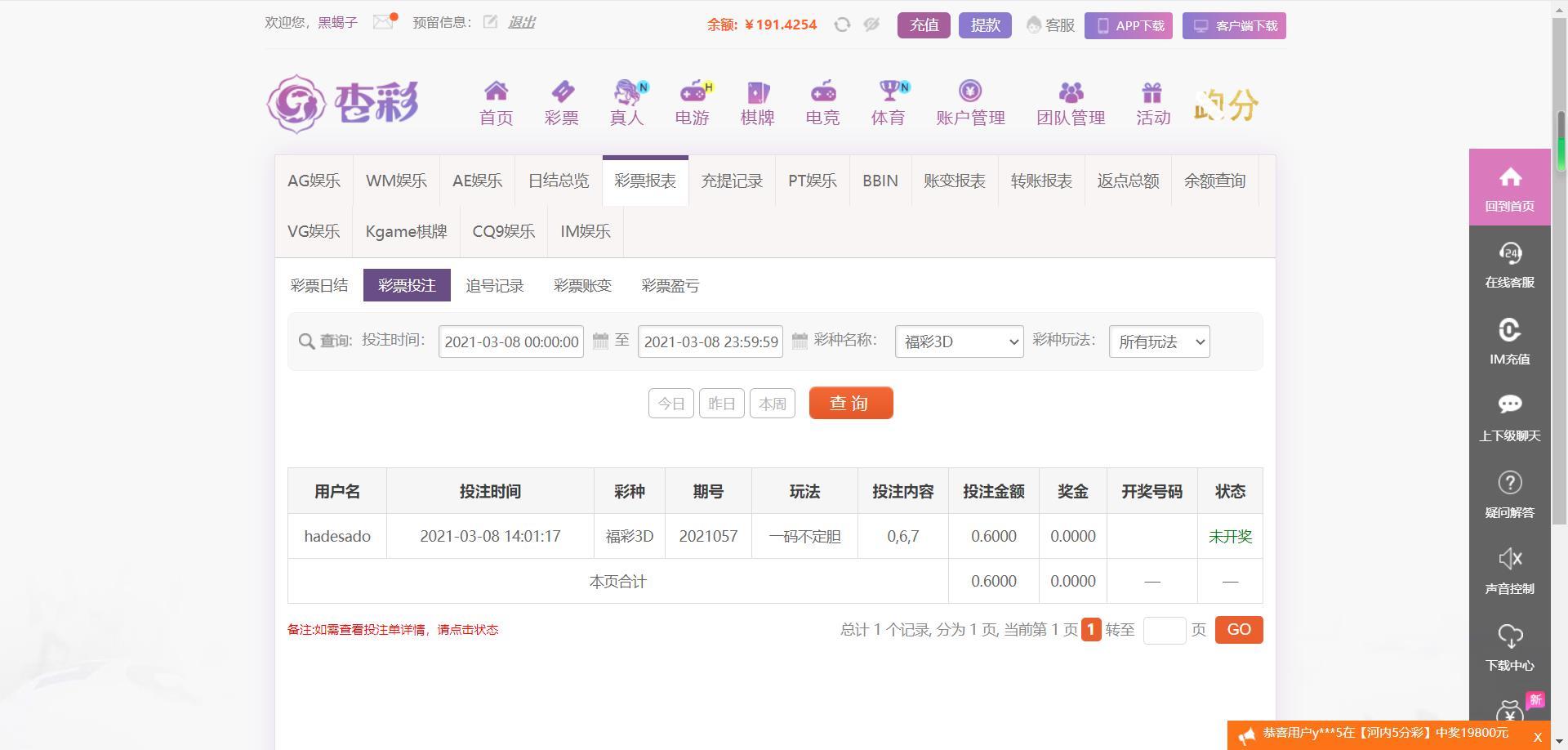Open 下载中心 download sidebar icon

click(1510, 636)
